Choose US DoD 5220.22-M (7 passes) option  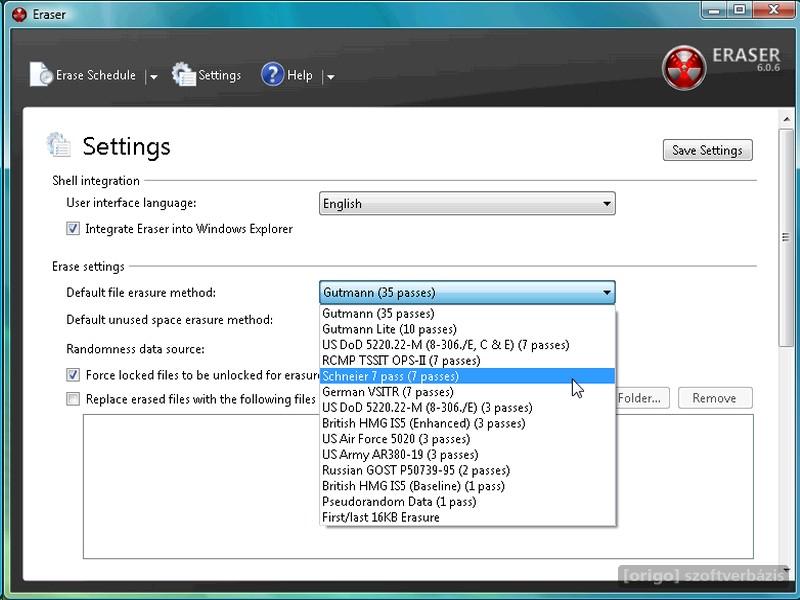(467, 345)
